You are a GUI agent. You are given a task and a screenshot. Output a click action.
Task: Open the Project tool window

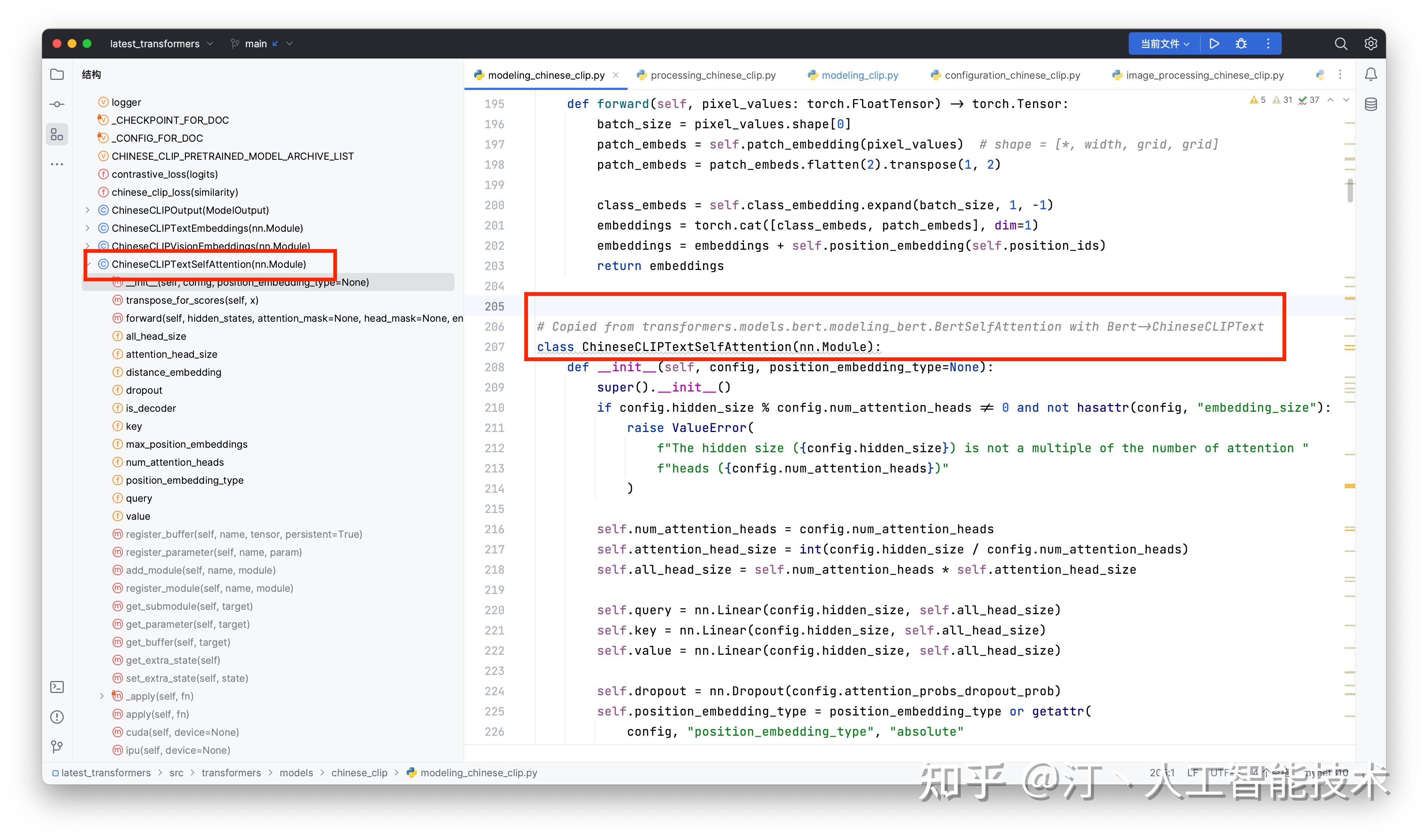[x=57, y=74]
